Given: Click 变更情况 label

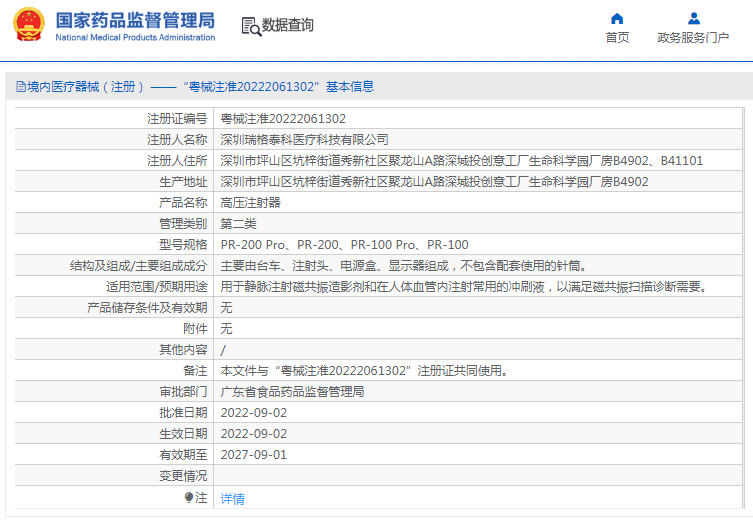Looking at the screenshot, I should point(183,476).
